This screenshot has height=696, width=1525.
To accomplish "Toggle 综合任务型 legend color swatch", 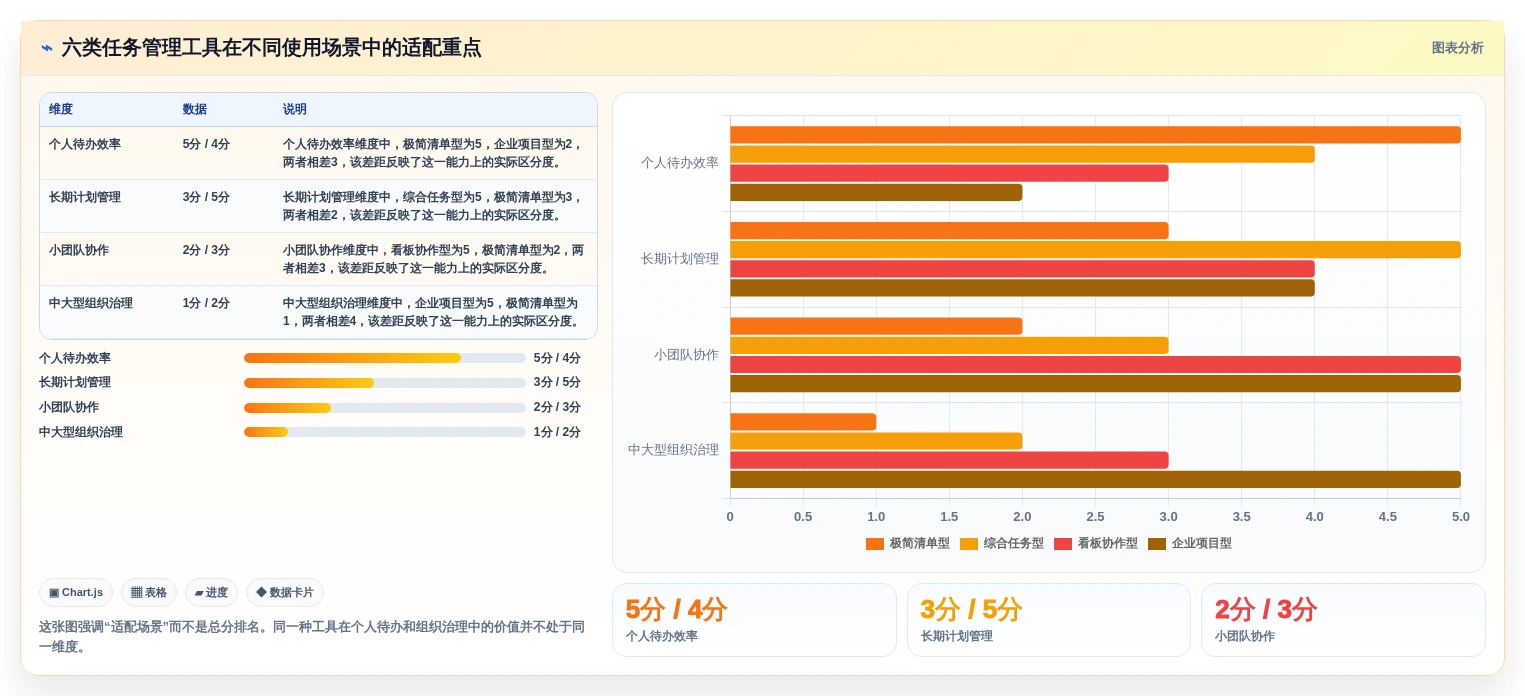I will click(x=969, y=544).
